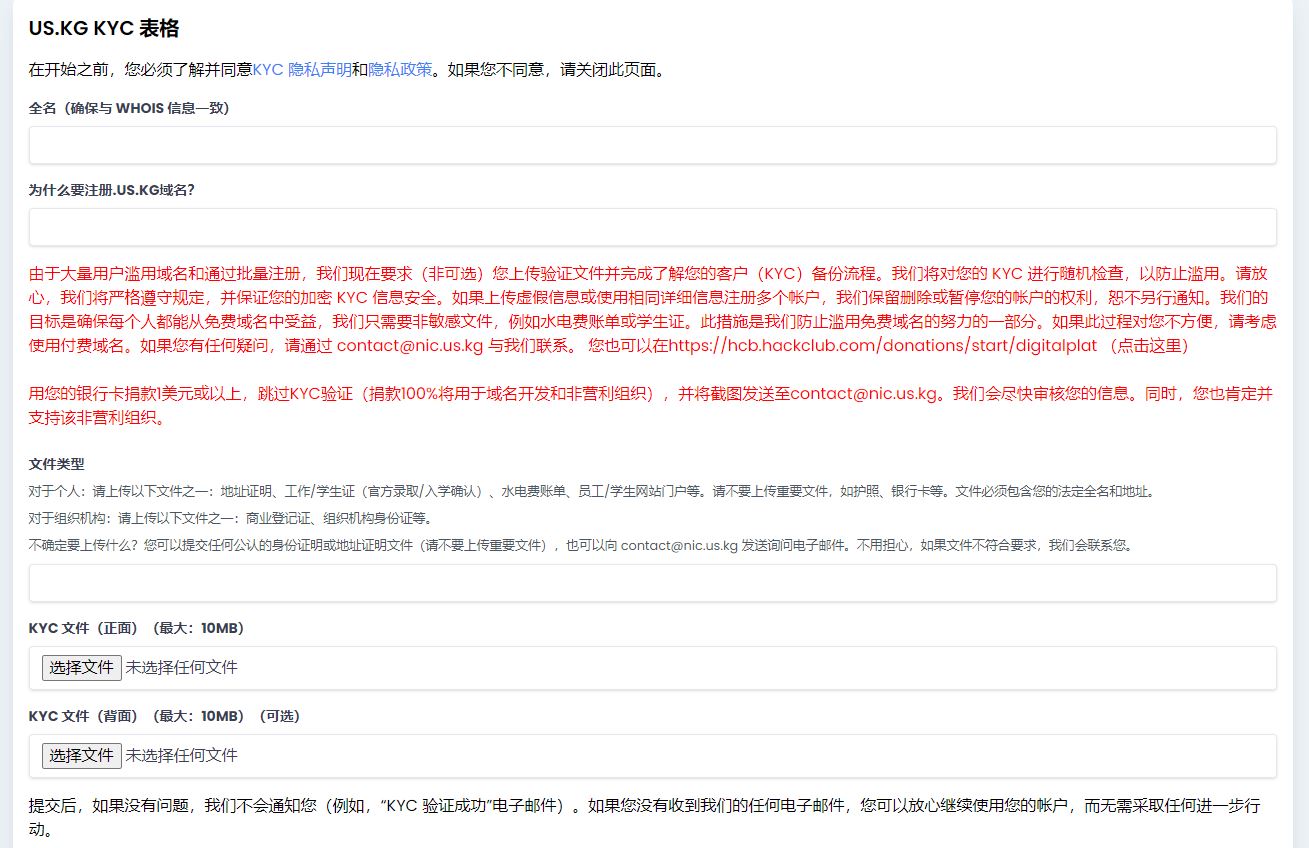Click the red paragraph starting 用您的银行卡捐款1美元
1309x848 pixels.
click(x=651, y=406)
